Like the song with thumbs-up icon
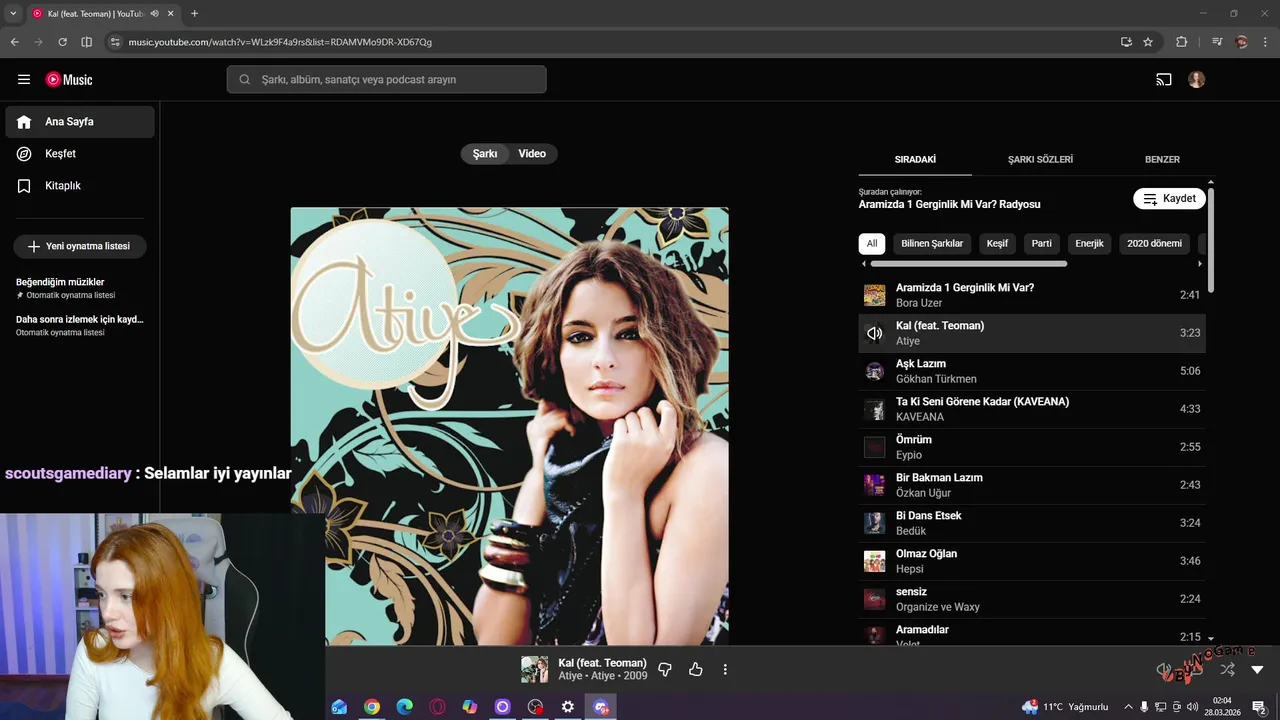The image size is (1280, 720). click(x=696, y=669)
